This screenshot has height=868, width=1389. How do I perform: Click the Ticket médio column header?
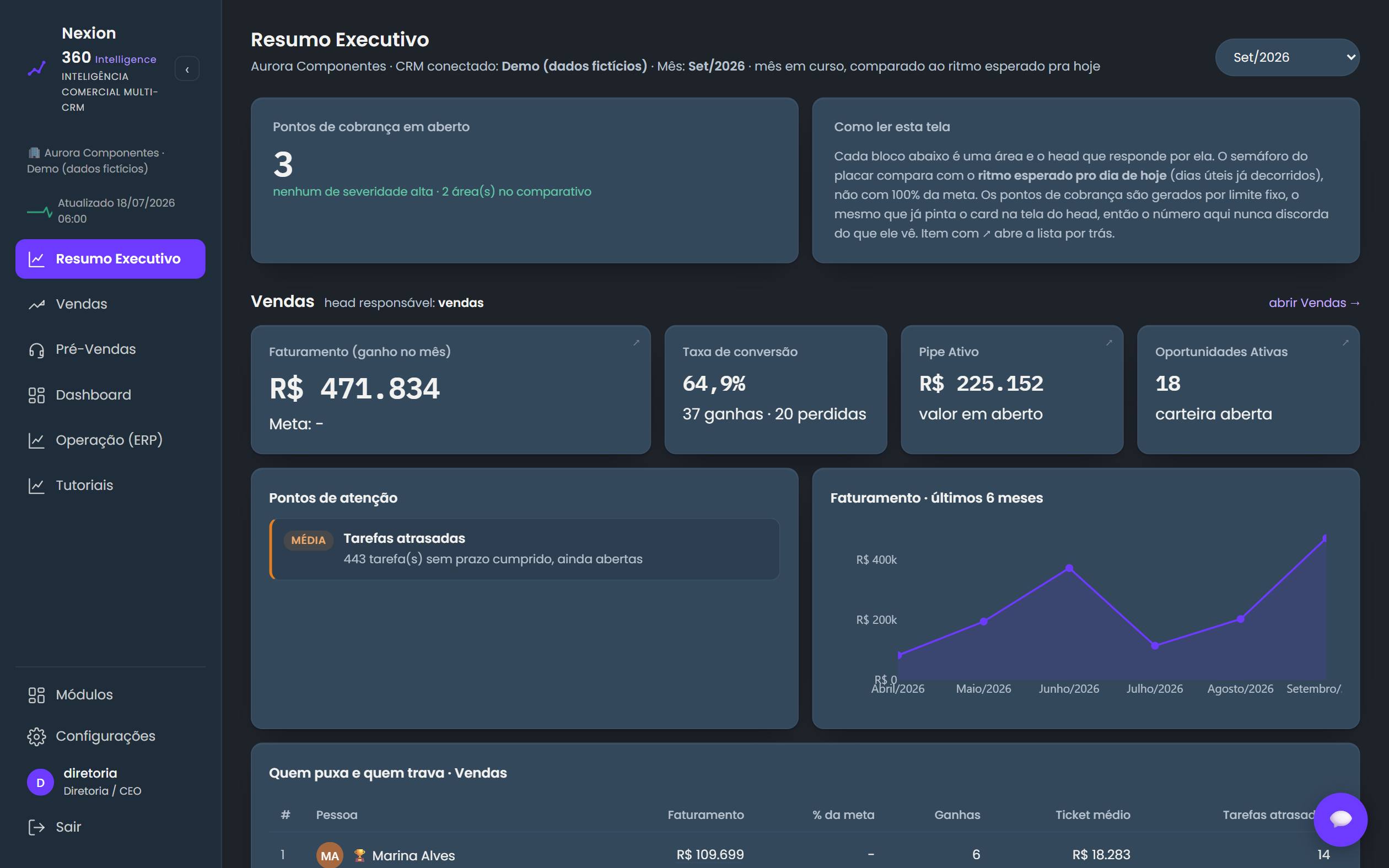coord(1092,815)
